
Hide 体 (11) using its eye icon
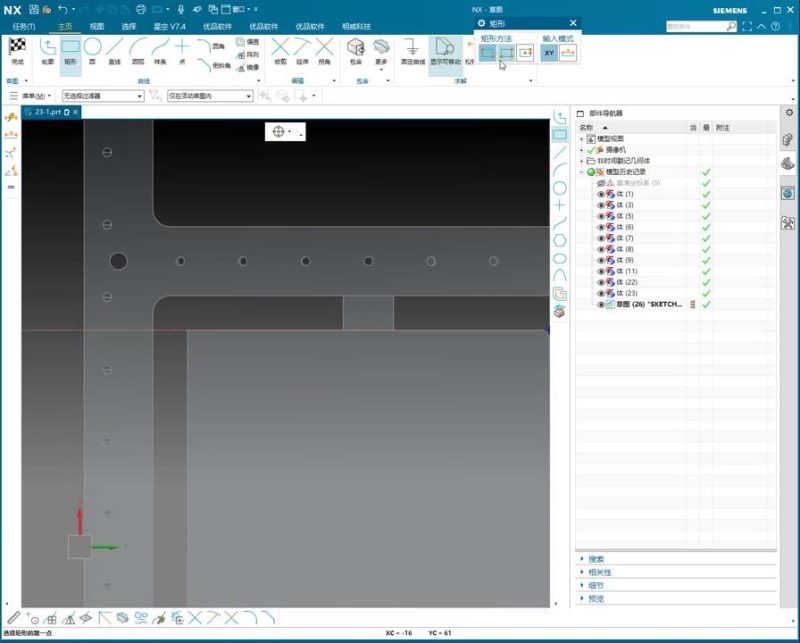click(x=601, y=271)
